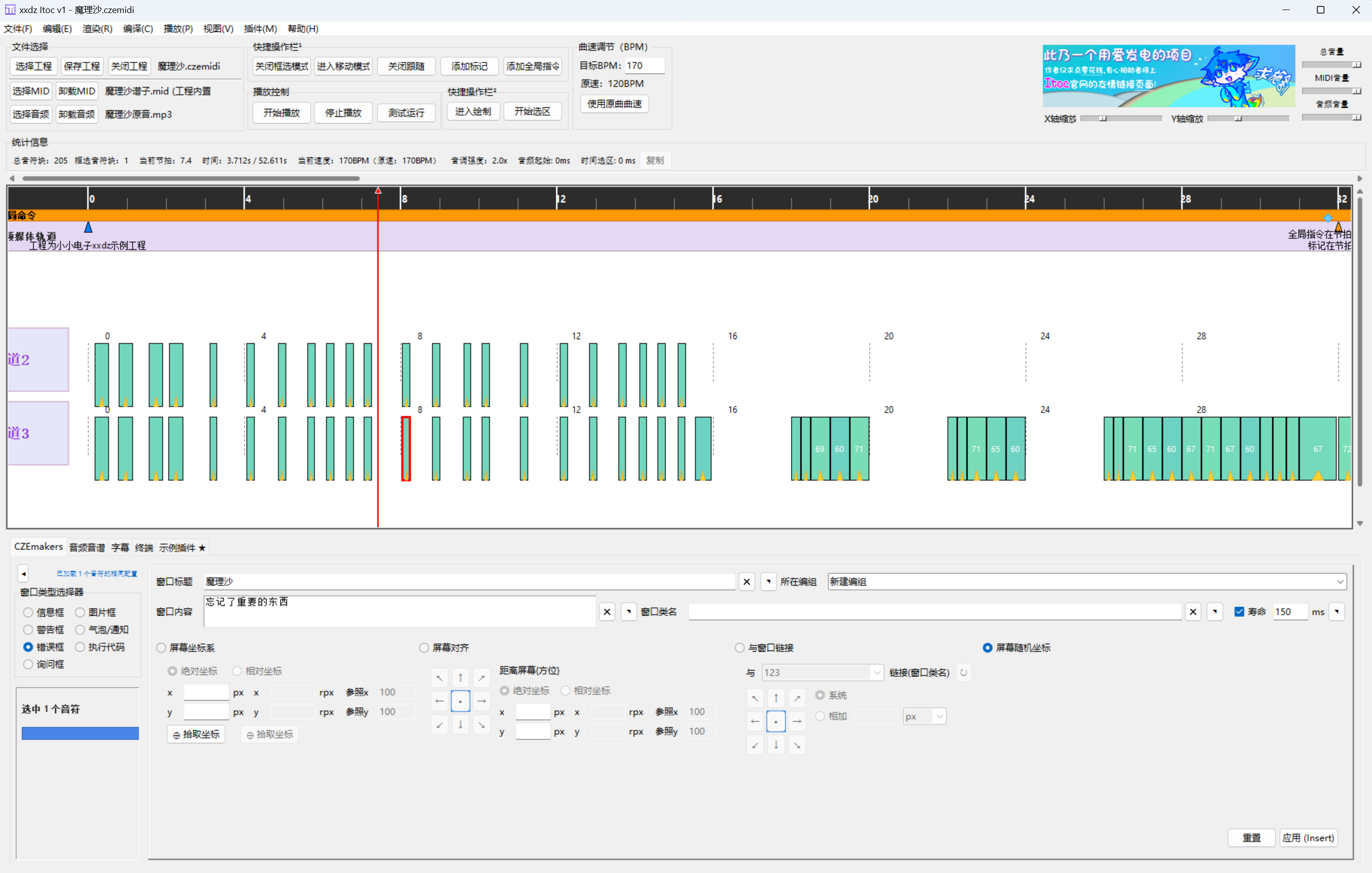Click the arrow beside 窗口类名 clear button
Image resolution: width=1372 pixels, height=873 pixels.
coord(1215,612)
